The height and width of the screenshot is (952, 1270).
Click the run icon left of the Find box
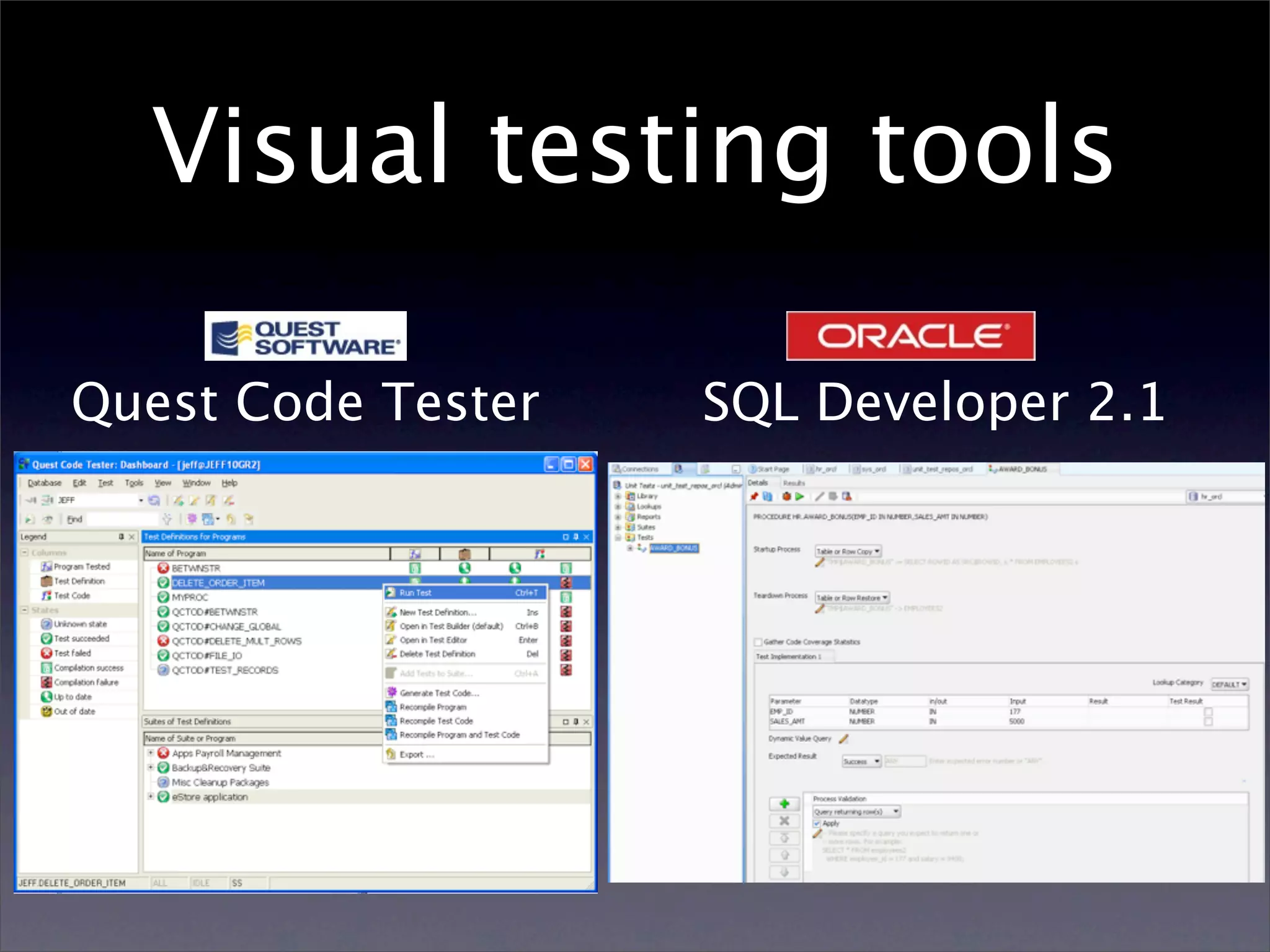[29, 519]
